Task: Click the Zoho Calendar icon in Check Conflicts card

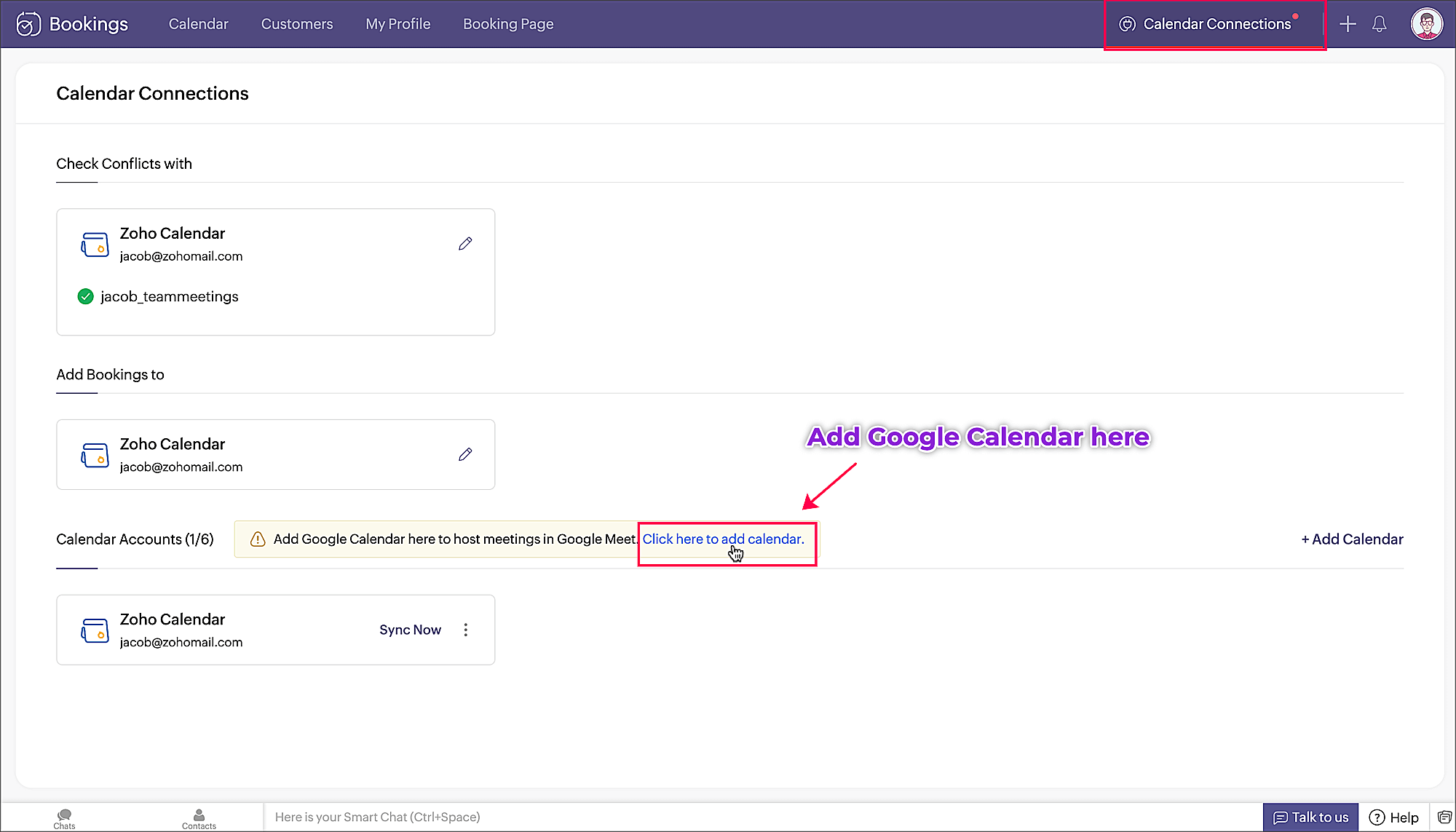Action: pos(95,245)
